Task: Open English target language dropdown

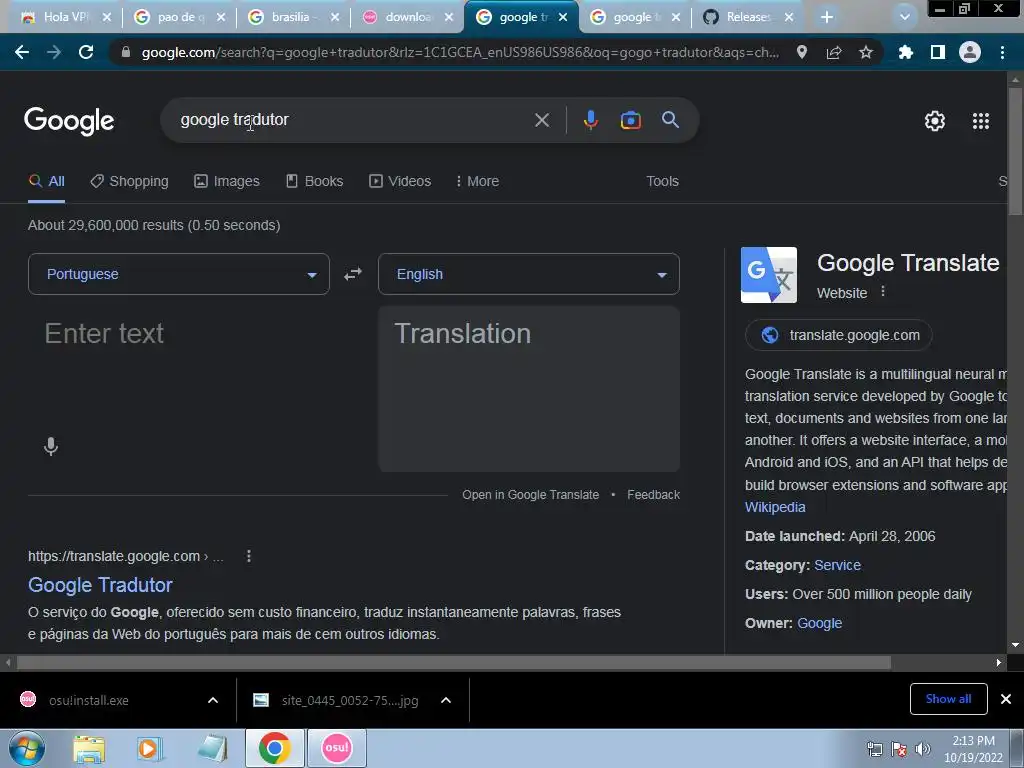Action: [529, 274]
